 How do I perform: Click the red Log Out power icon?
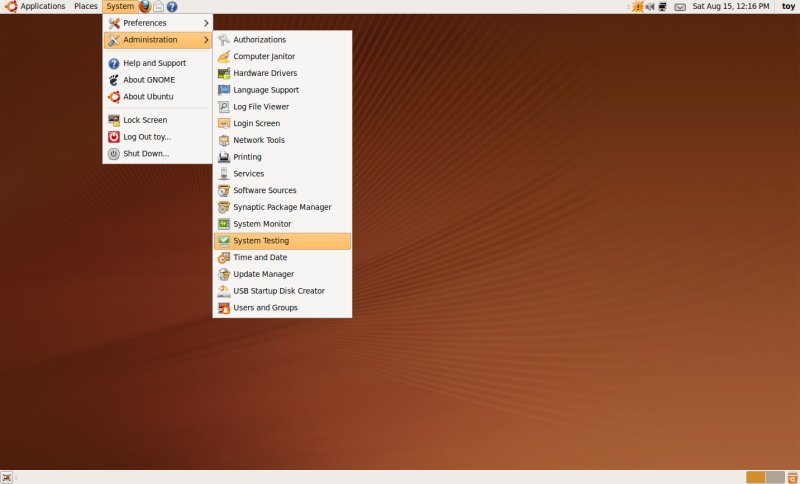(114, 137)
